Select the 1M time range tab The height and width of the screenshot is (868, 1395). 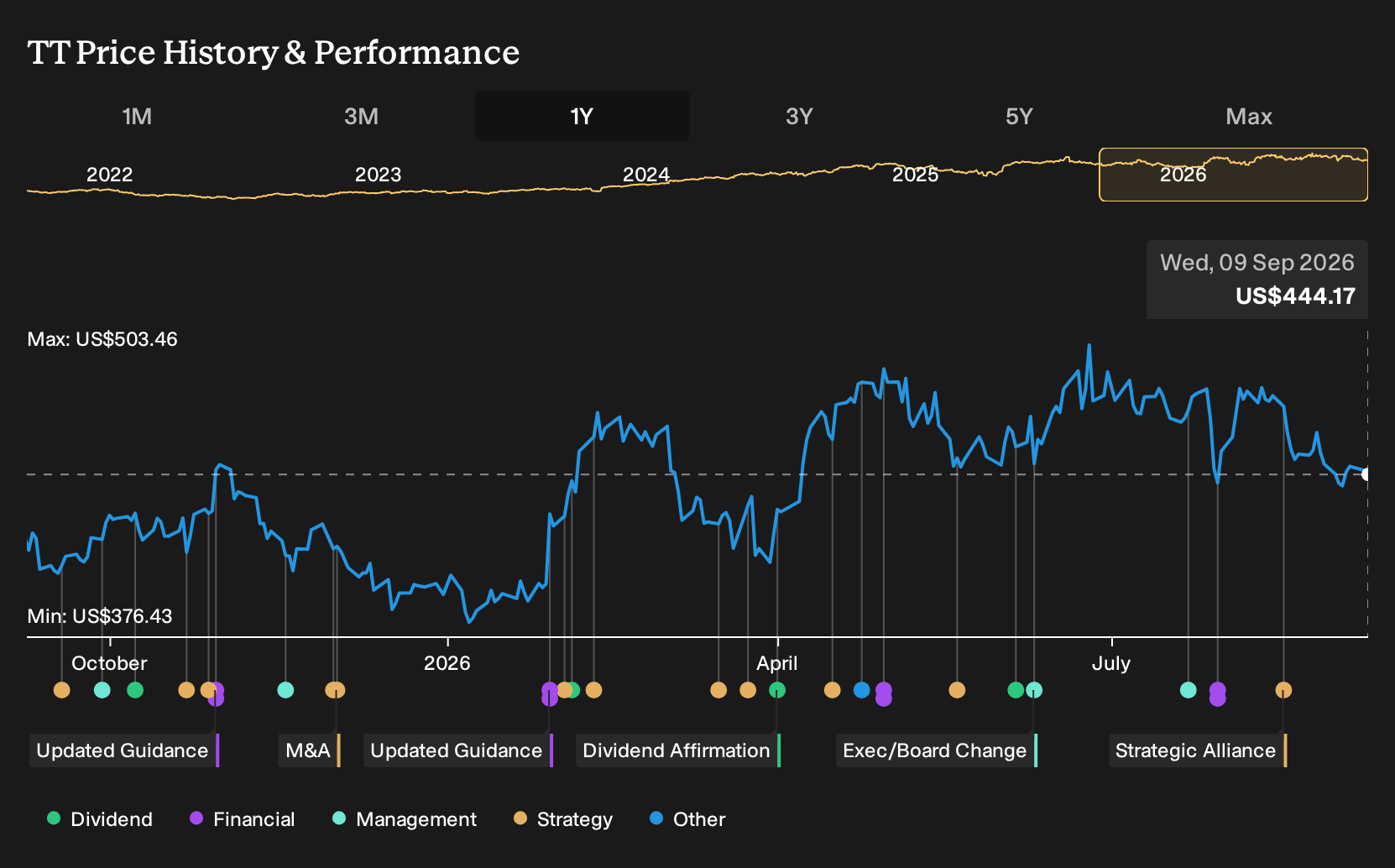pos(137,116)
